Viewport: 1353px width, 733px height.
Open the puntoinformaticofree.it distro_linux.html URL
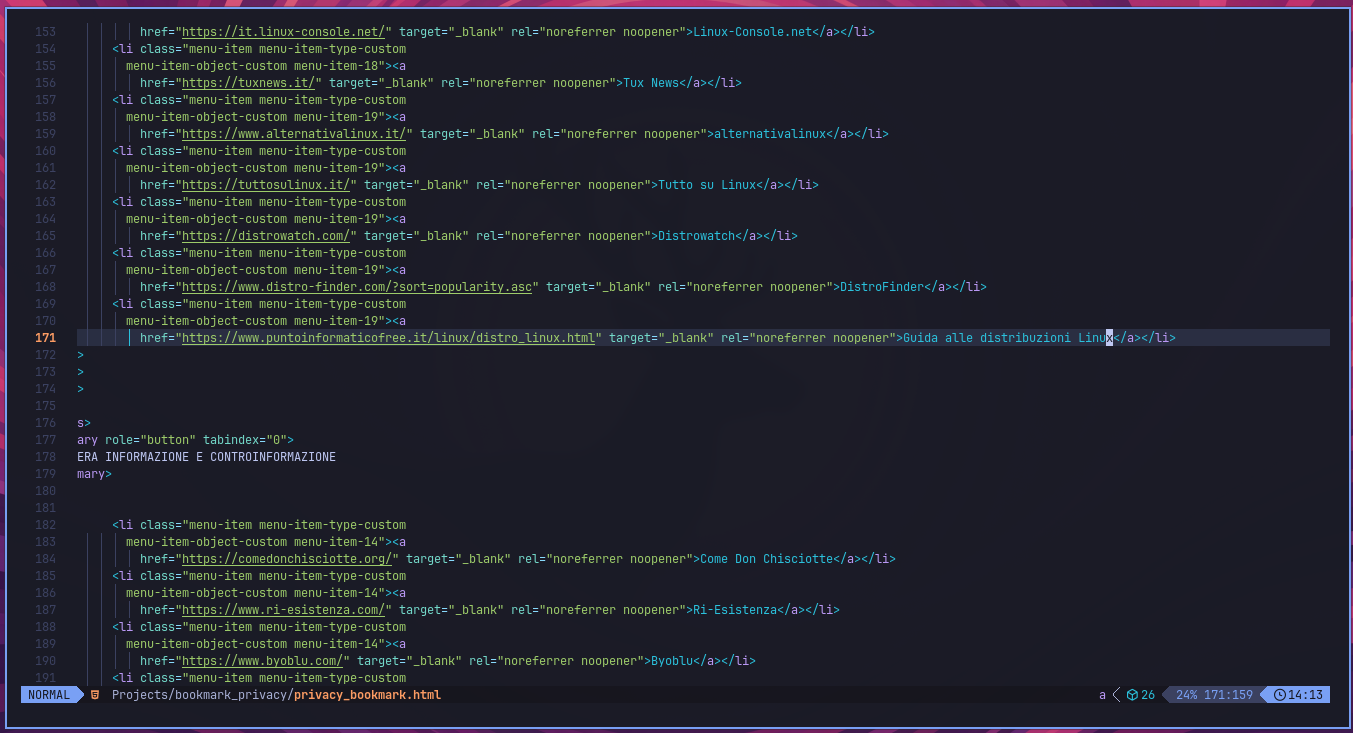pyautogui.click(x=388, y=338)
